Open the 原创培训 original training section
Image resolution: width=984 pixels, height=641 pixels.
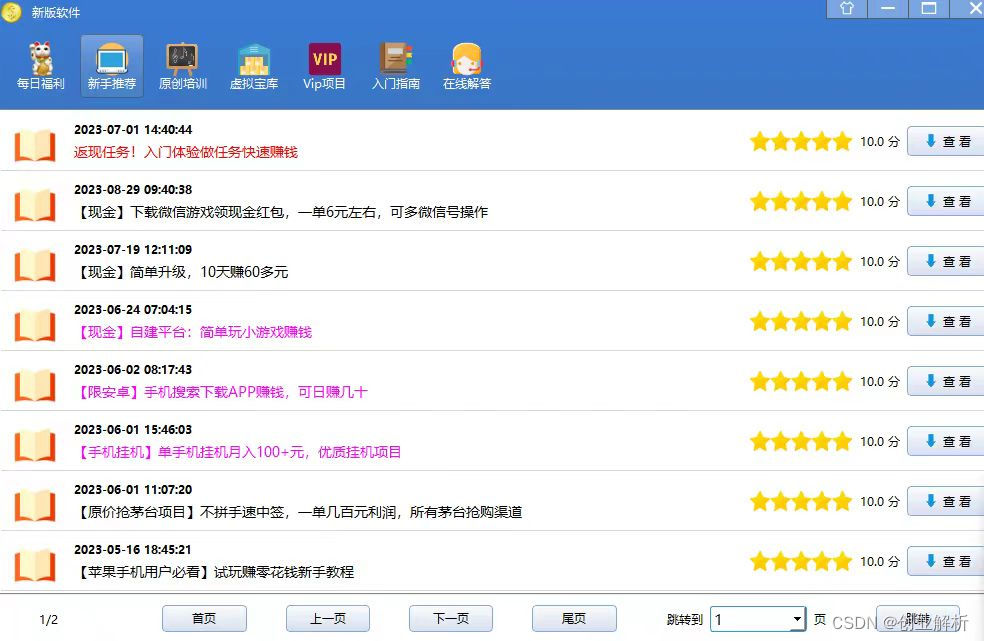(182, 65)
